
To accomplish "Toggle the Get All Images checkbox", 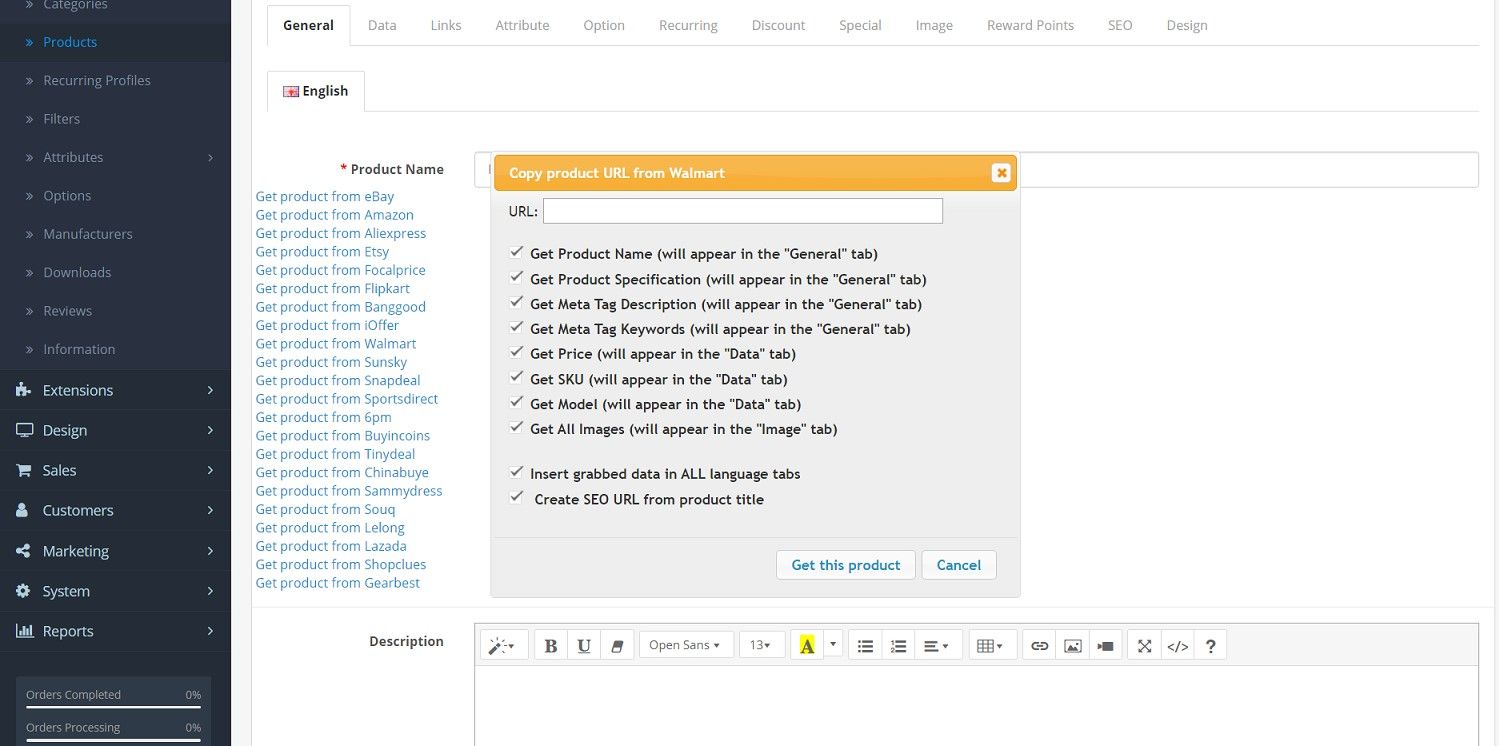I will click(x=517, y=428).
